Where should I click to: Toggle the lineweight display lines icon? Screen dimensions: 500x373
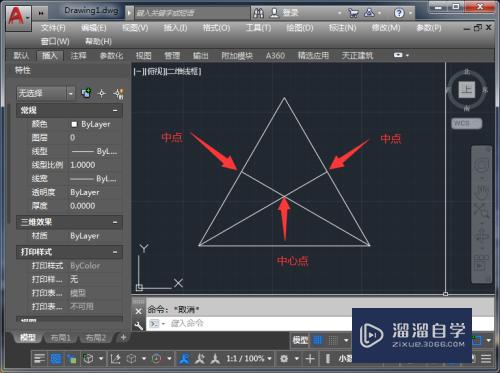(40, 359)
